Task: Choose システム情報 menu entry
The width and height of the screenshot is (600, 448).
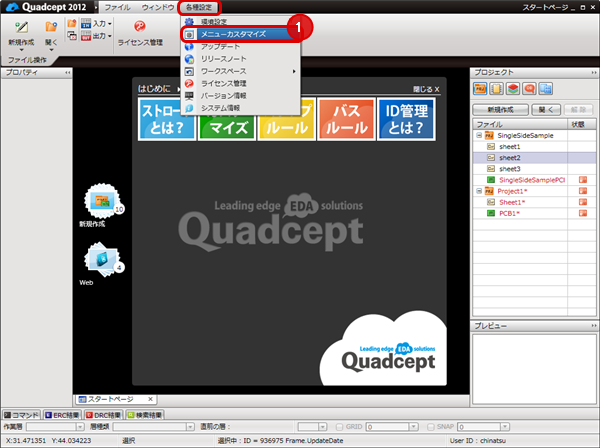Action: [240, 108]
